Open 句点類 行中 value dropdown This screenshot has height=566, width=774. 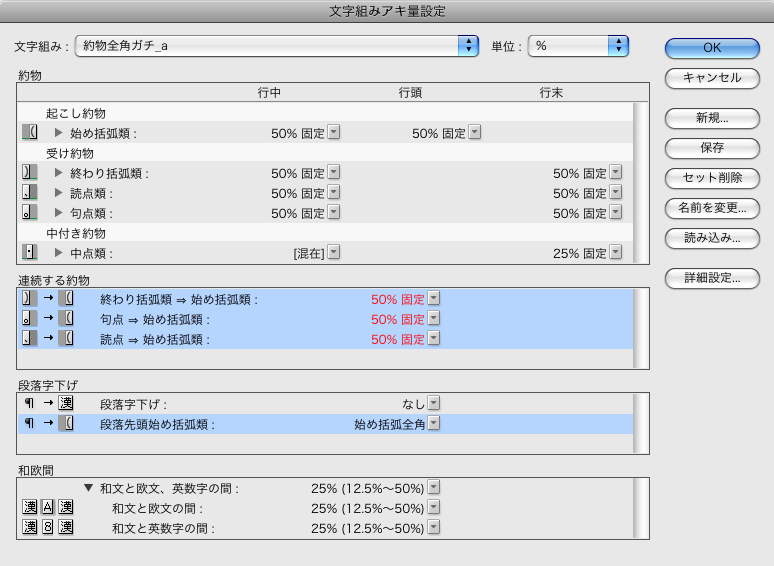(334, 212)
